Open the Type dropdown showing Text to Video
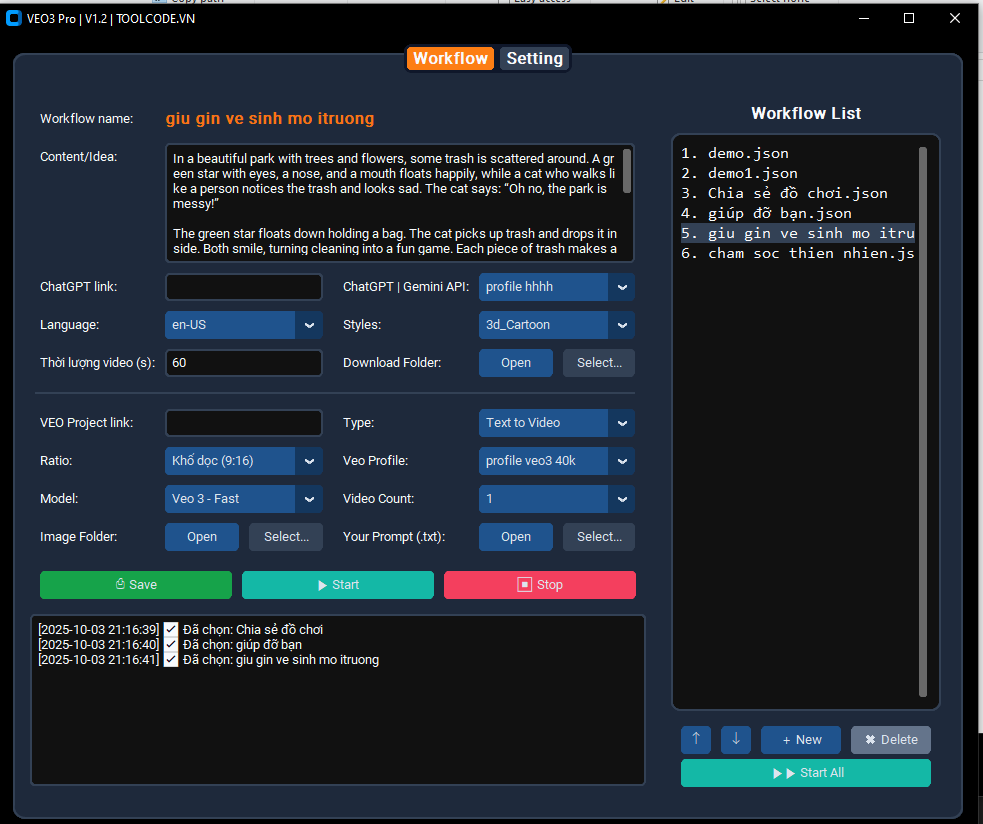The width and height of the screenshot is (983, 824). [557, 423]
